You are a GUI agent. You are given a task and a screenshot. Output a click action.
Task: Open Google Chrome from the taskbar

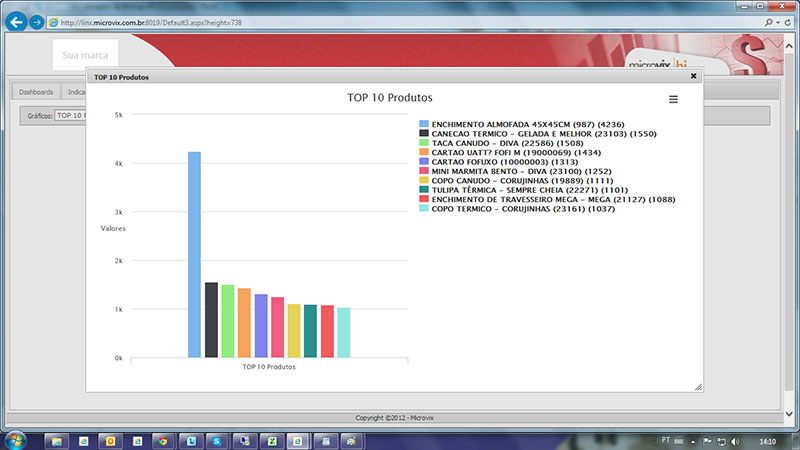(163, 440)
